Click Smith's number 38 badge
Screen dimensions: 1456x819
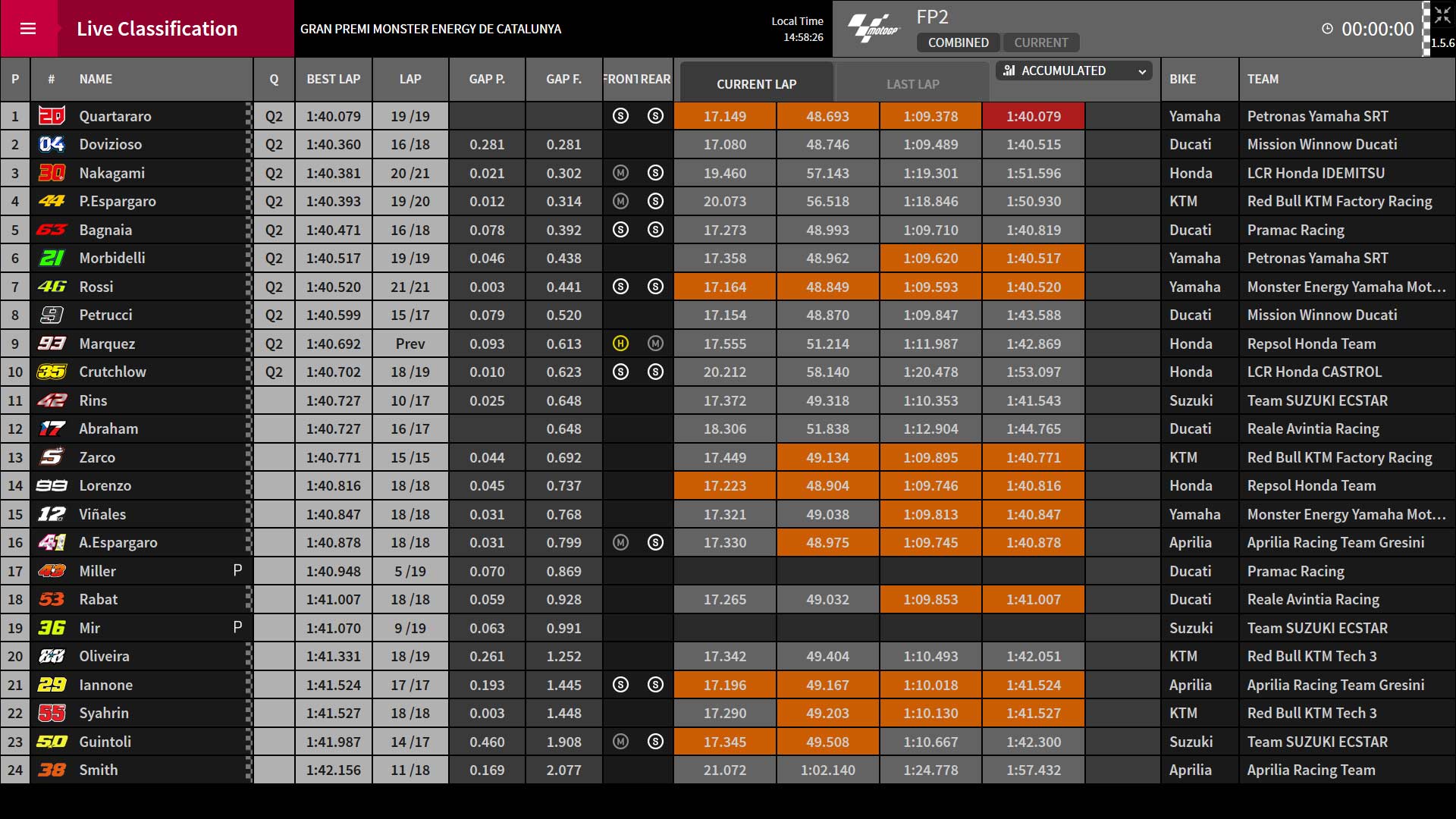click(x=52, y=770)
